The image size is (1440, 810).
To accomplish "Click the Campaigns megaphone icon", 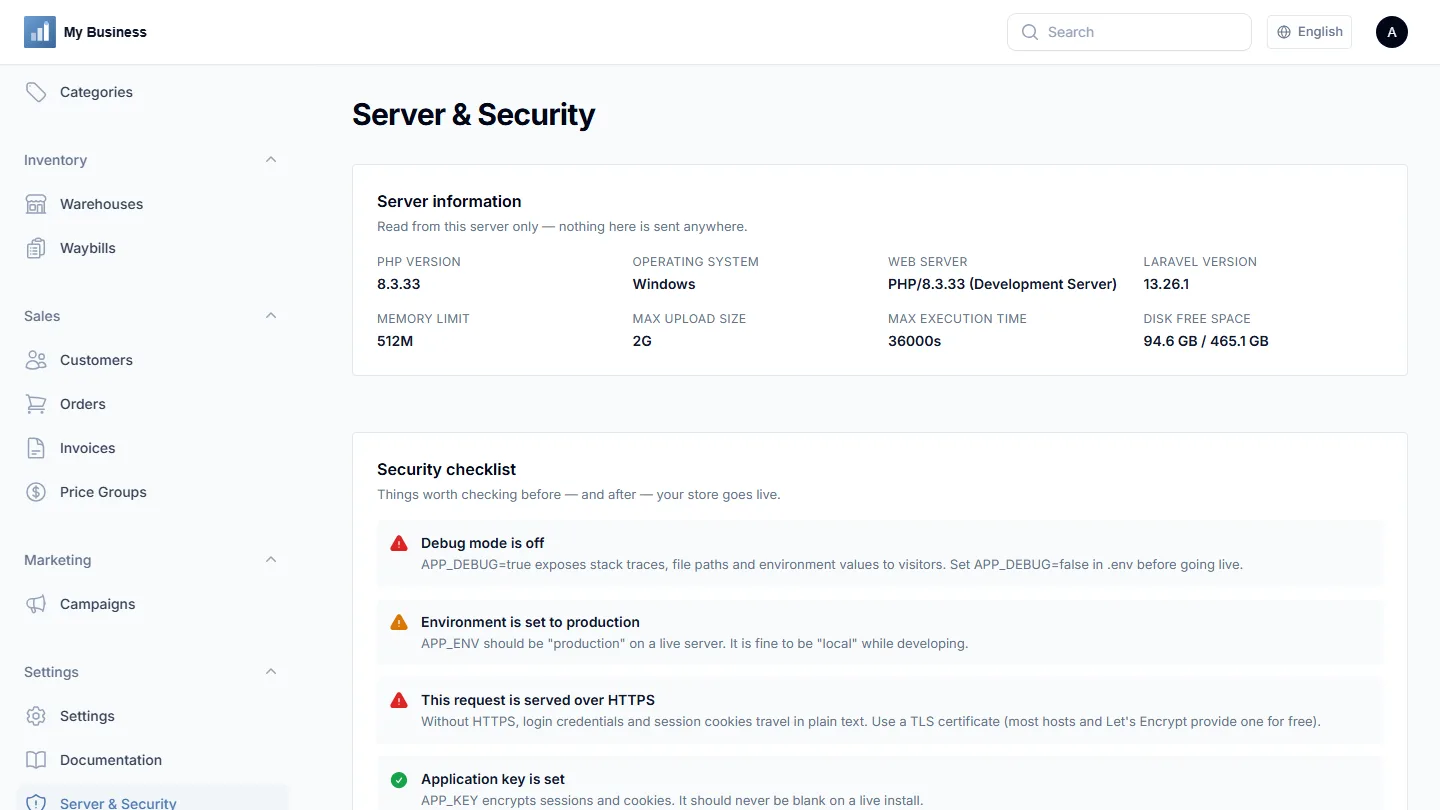I will pyautogui.click(x=36, y=604).
